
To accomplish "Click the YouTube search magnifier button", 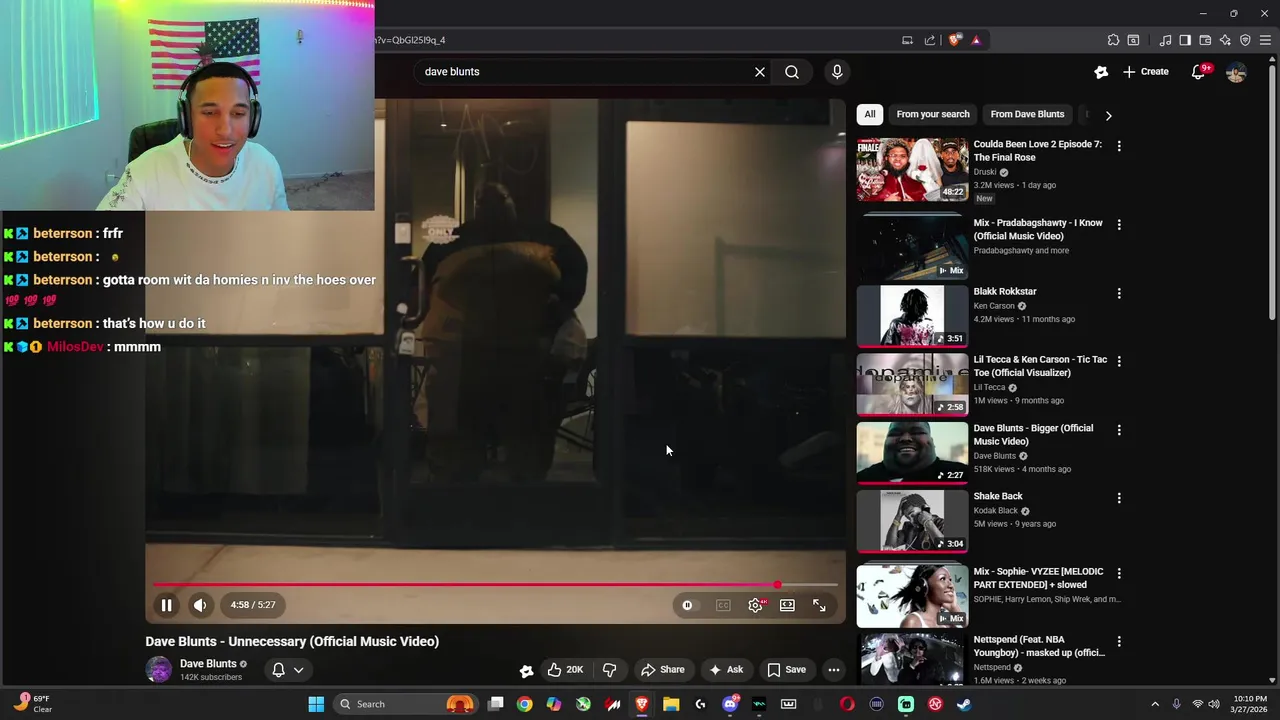I will [x=792, y=72].
